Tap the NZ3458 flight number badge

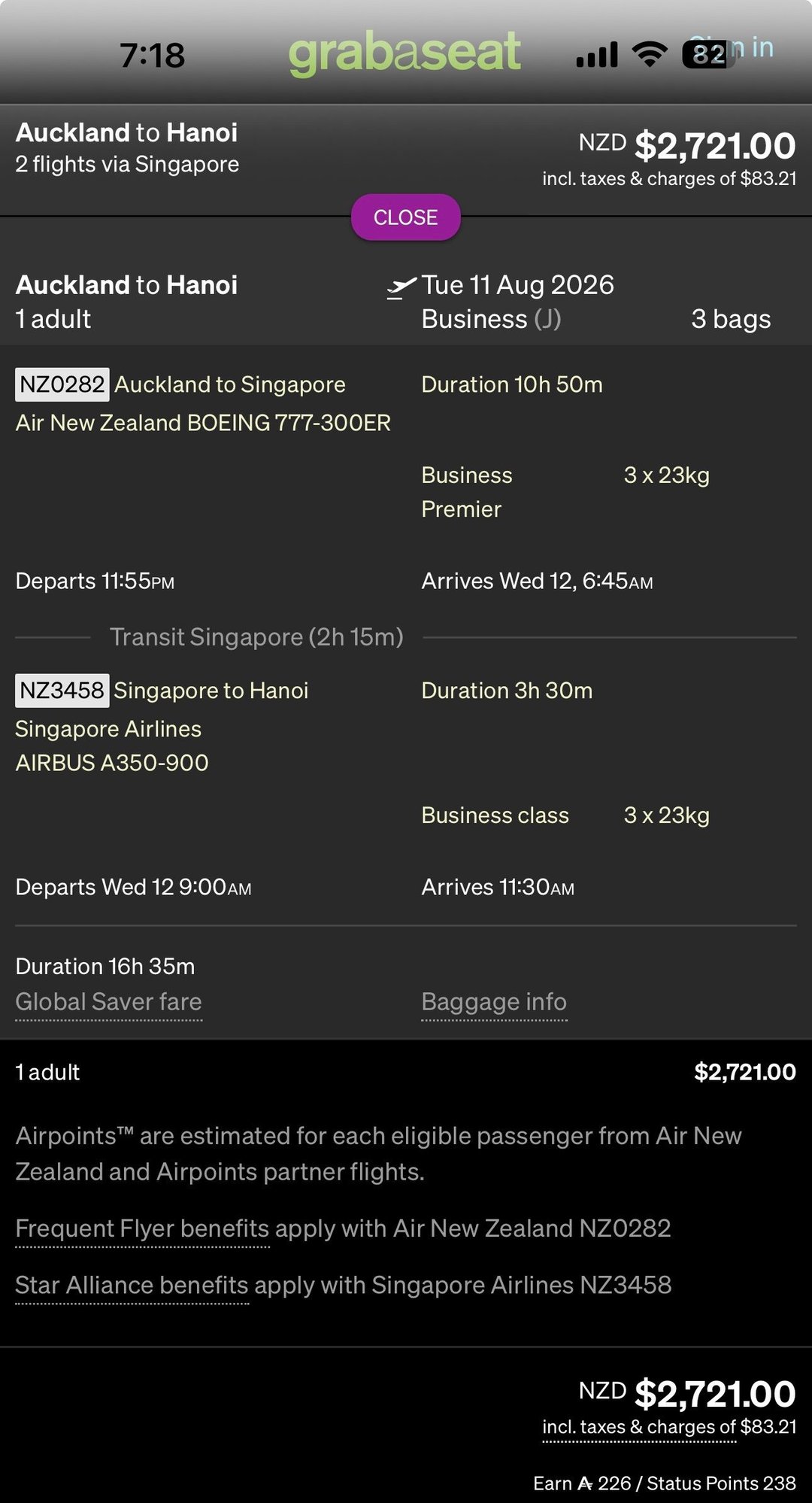click(62, 690)
